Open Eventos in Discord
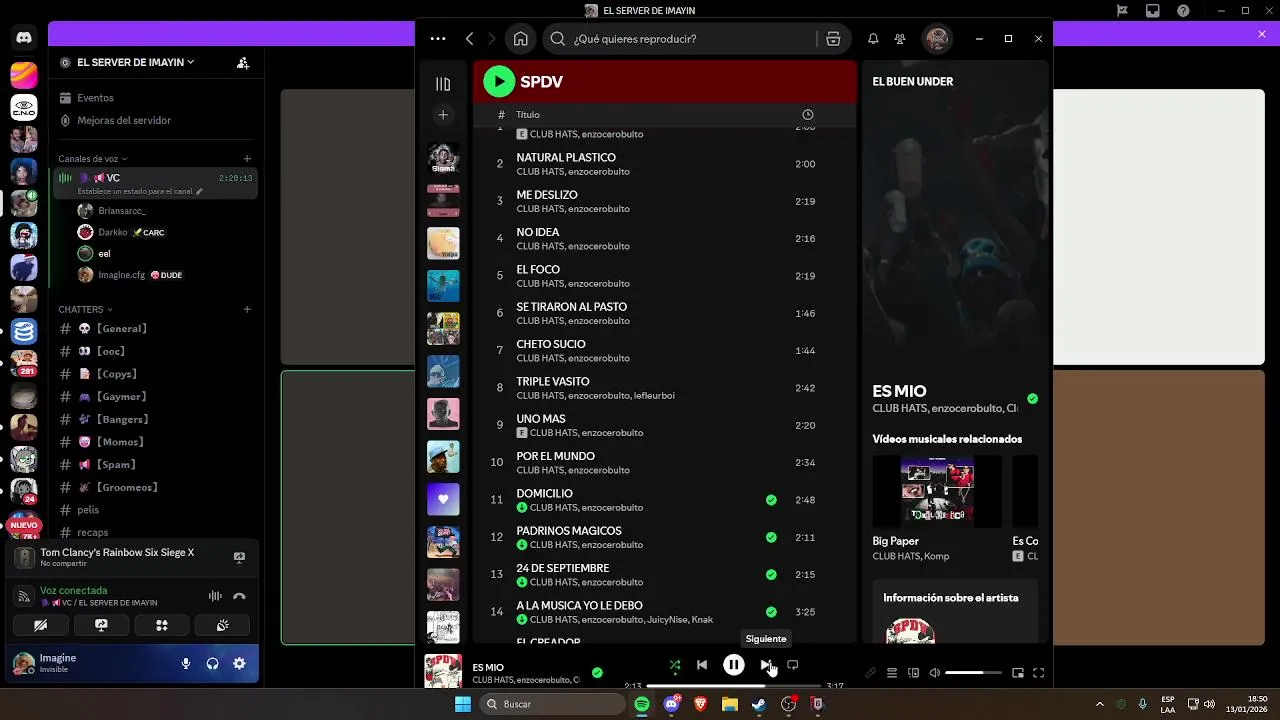Screen dimensions: 1280x720 pyautogui.click(x=155, y=98)
